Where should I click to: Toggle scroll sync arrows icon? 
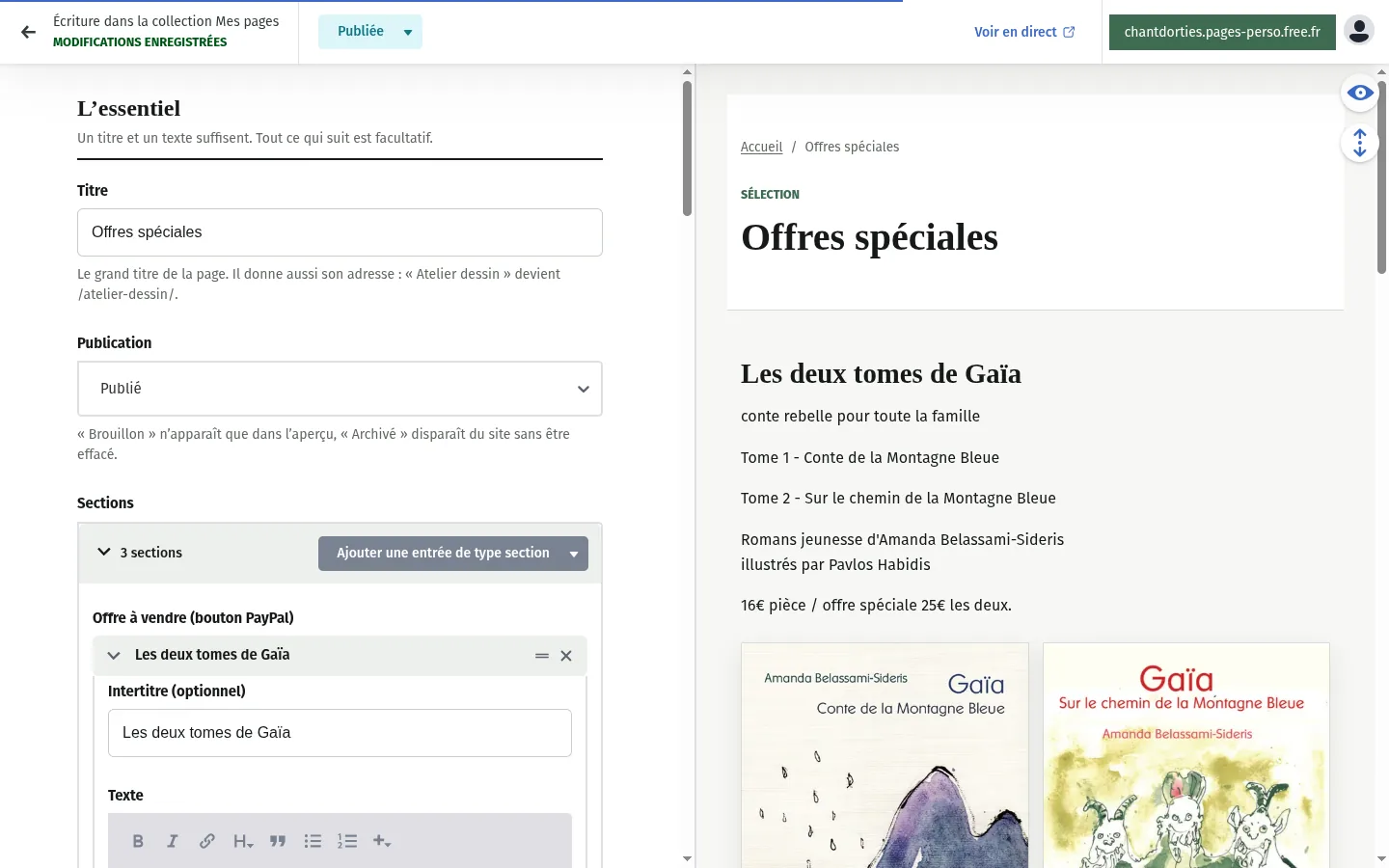click(x=1360, y=144)
